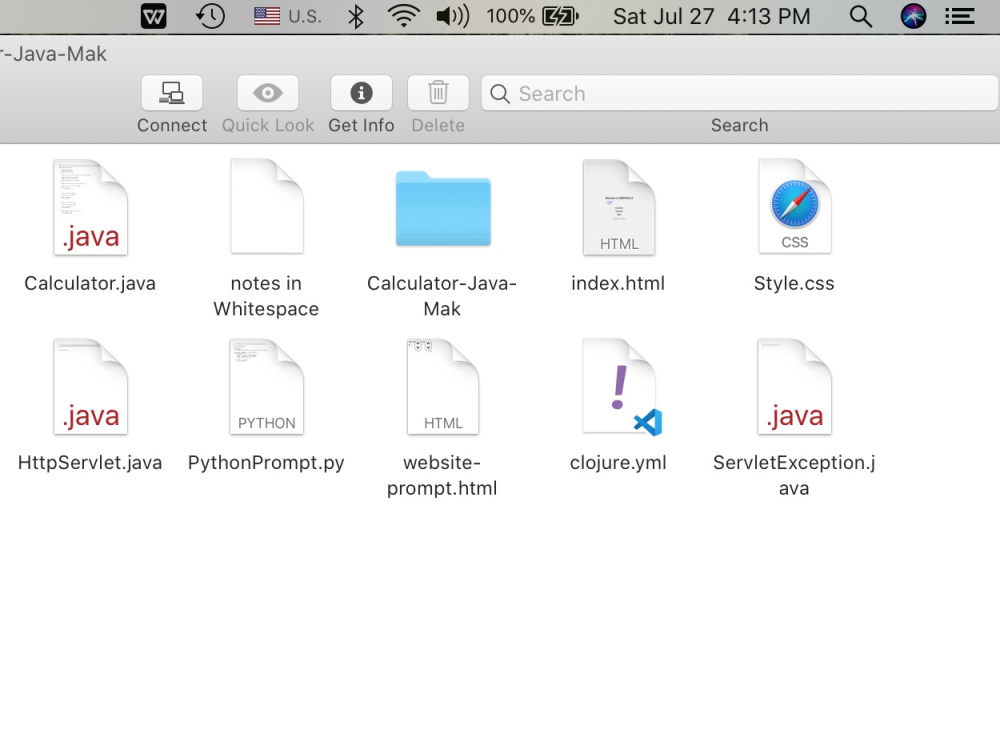Click the Calculator.java file name label

tap(90, 283)
